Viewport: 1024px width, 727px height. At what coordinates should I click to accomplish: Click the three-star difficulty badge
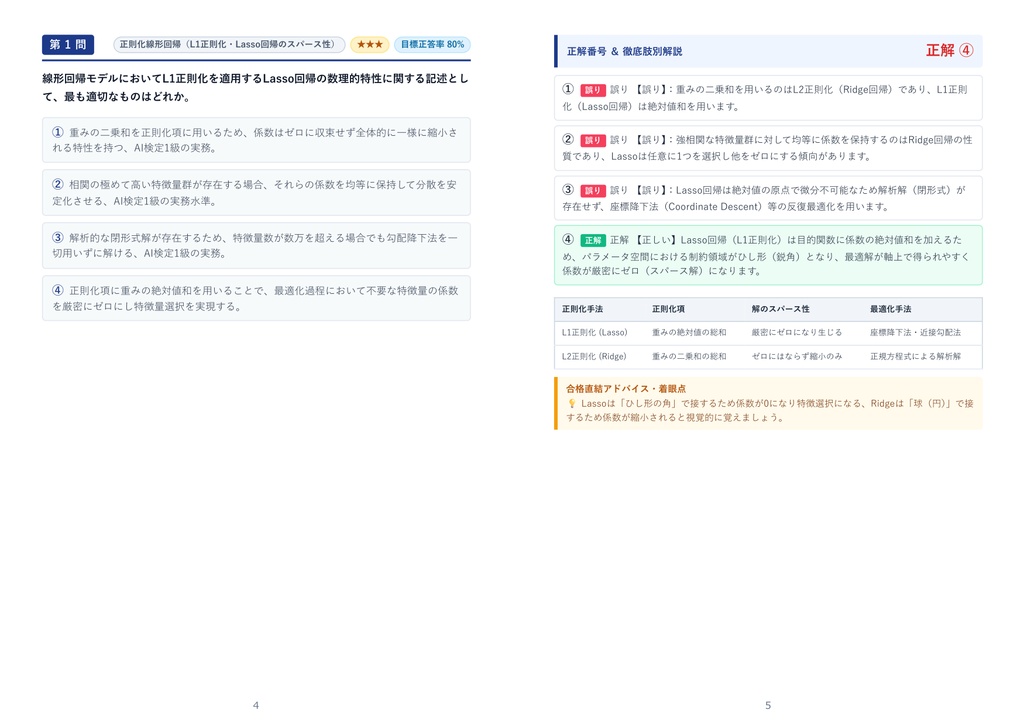pos(370,44)
